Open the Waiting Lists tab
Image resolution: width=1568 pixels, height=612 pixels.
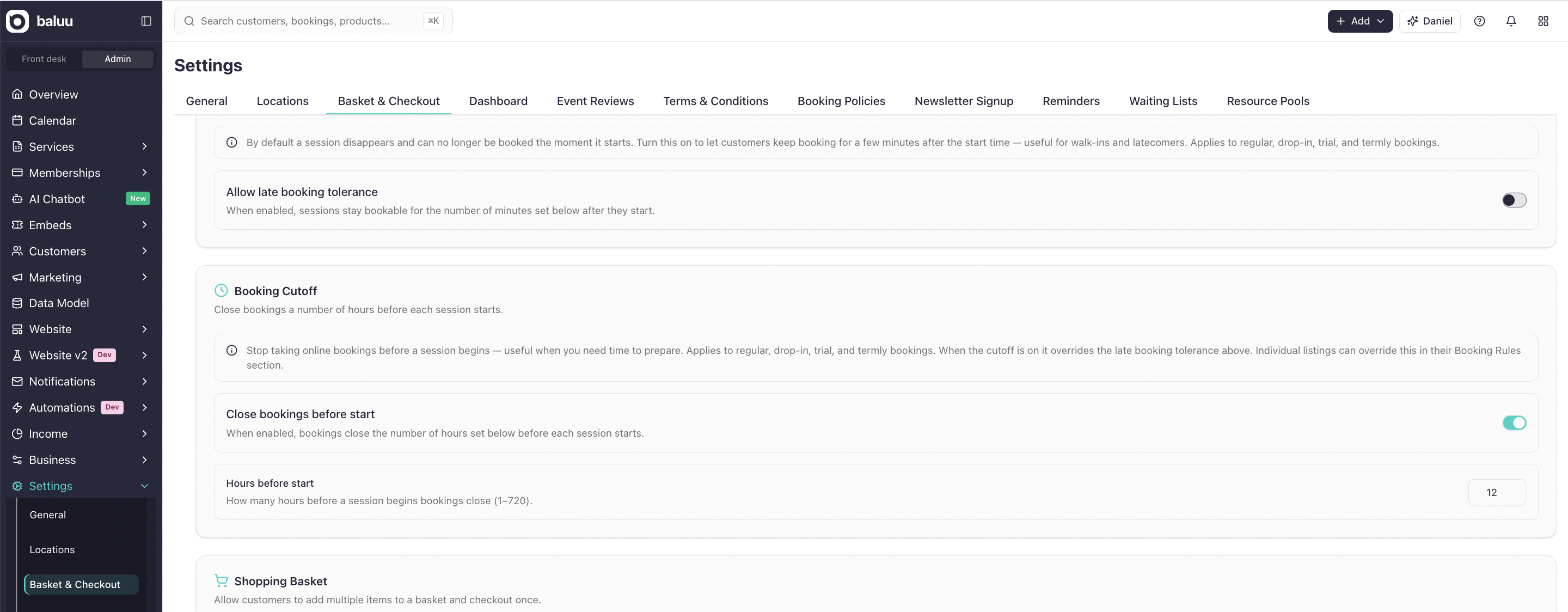(x=1163, y=101)
